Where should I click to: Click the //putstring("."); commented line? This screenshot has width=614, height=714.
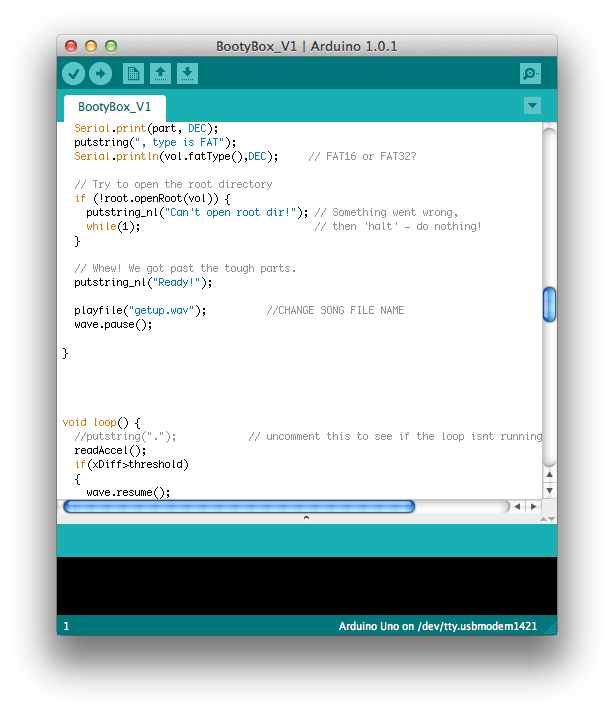point(125,436)
